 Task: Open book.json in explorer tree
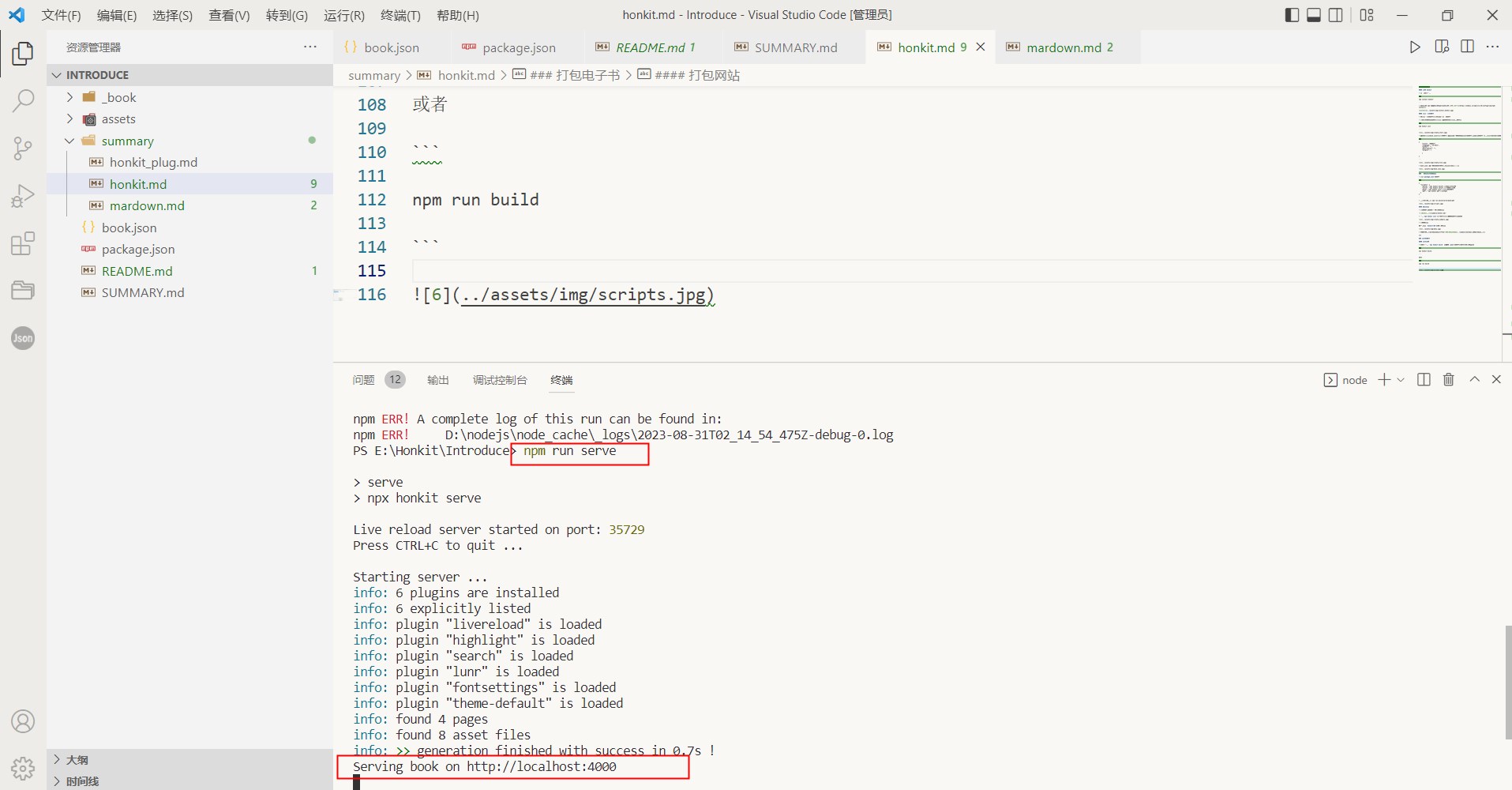pos(189,228)
